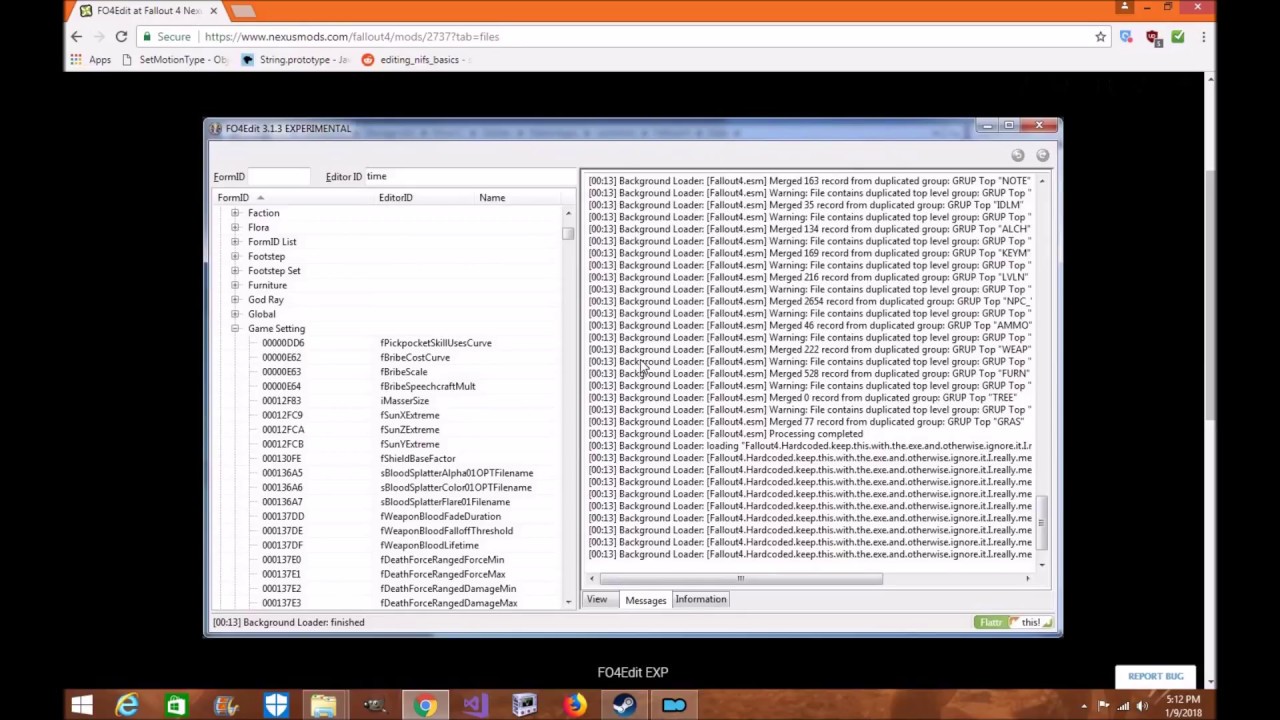This screenshot has height=720, width=1280.
Task: Switch to the Information tab
Action: (x=700, y=599)
